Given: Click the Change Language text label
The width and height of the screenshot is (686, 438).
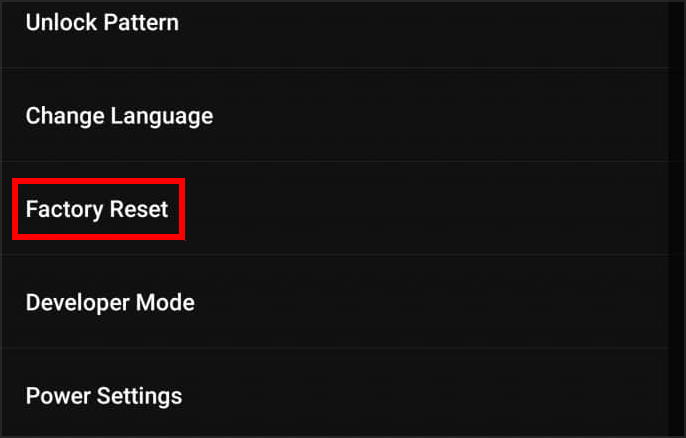Looking at the screenshot, I should (119, 116).
